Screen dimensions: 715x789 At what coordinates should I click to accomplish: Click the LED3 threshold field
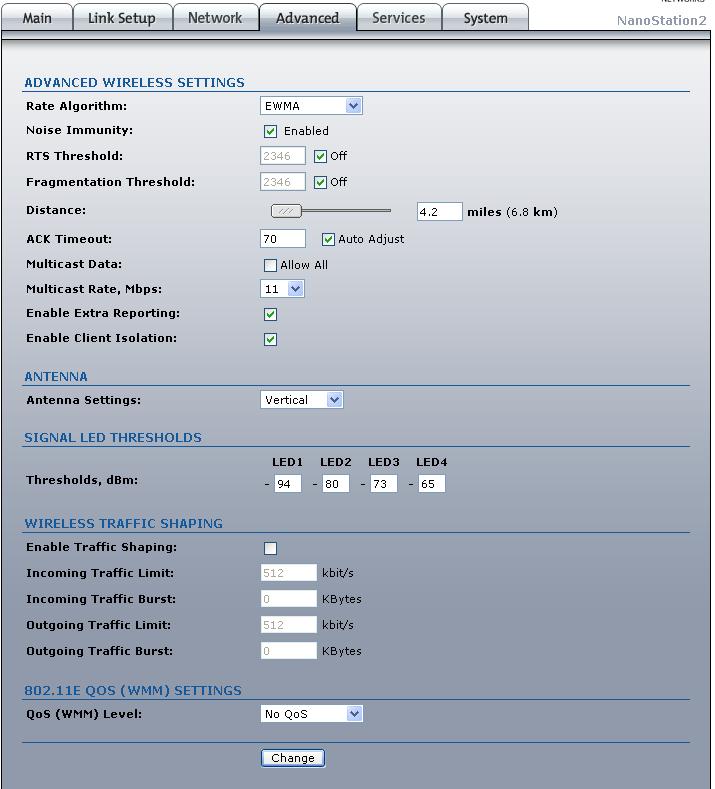point(383,484)
